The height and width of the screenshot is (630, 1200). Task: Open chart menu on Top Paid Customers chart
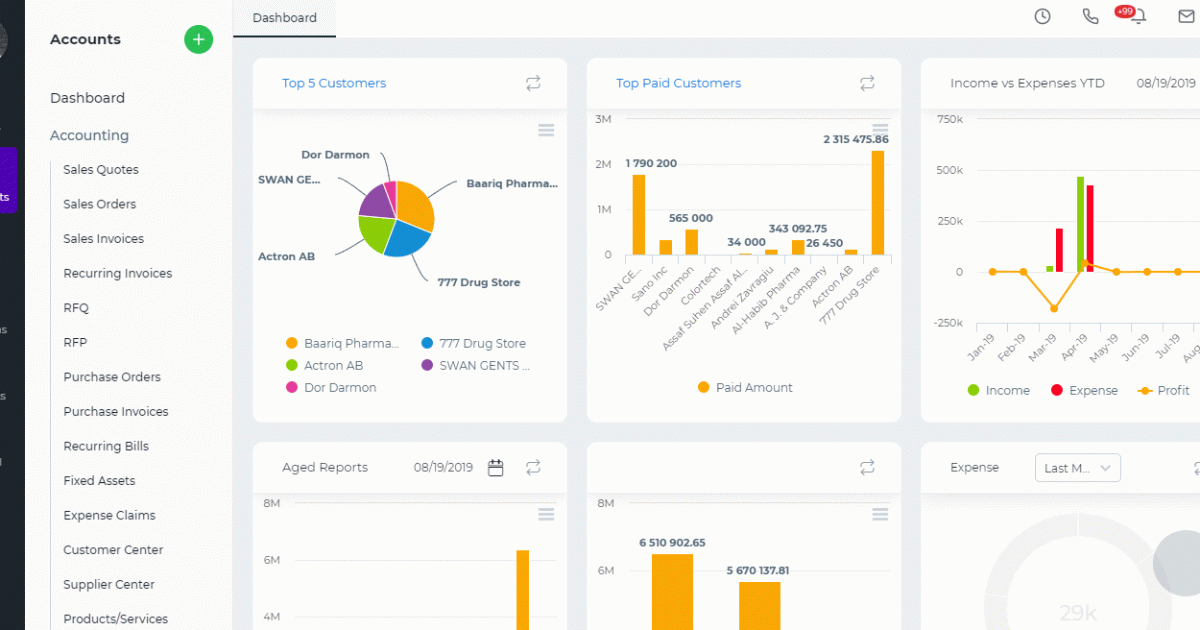tap(880, 130)
